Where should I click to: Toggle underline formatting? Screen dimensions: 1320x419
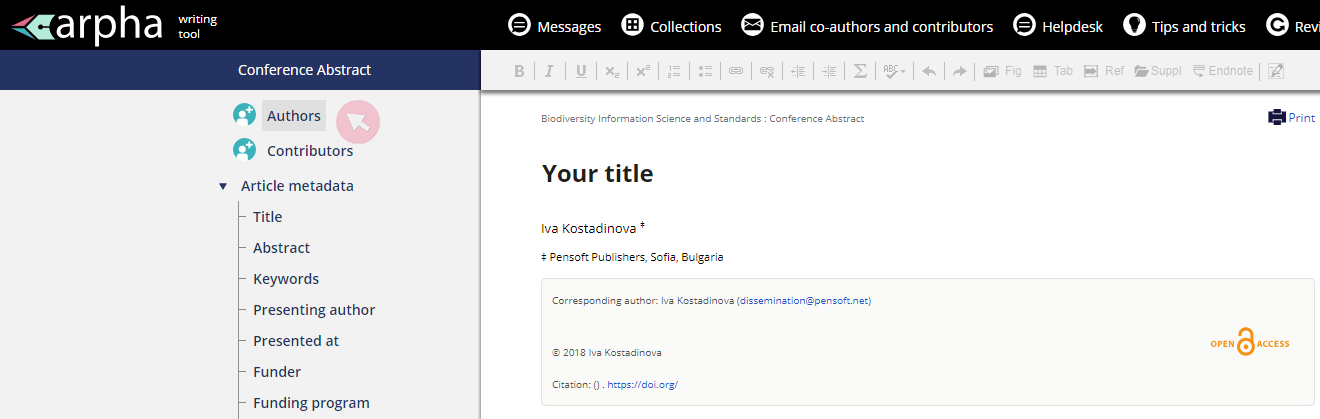point(581,71)
